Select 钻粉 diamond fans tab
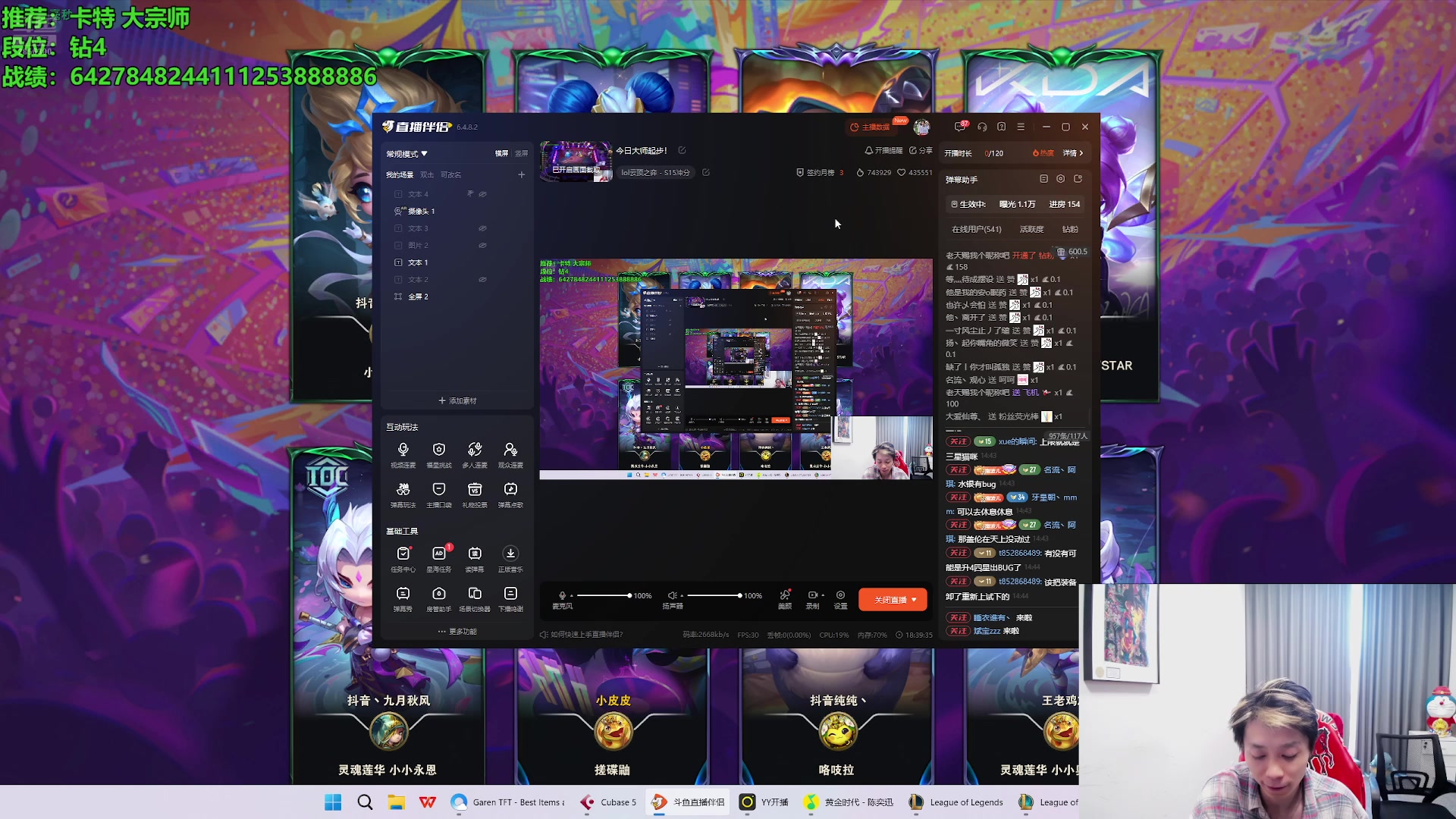This screenshot has height=819, width=1456. tap(1070, 229)
